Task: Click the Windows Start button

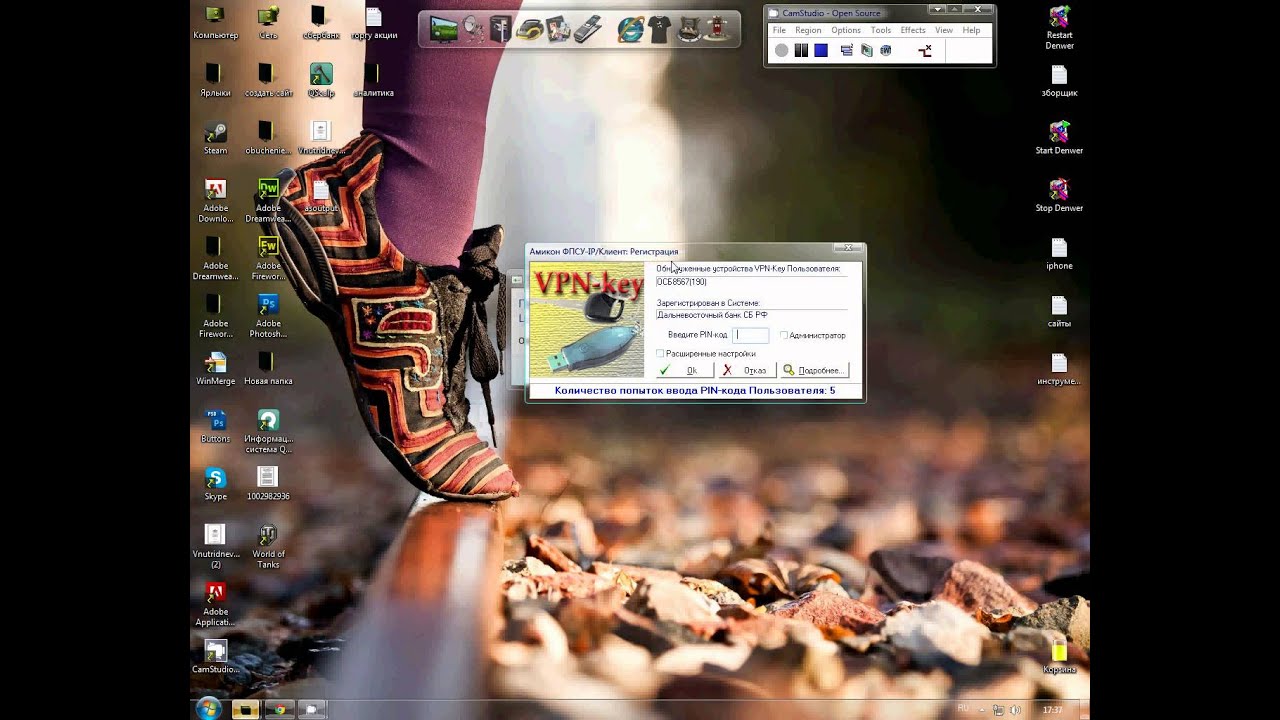Action: tap(209, 709)
